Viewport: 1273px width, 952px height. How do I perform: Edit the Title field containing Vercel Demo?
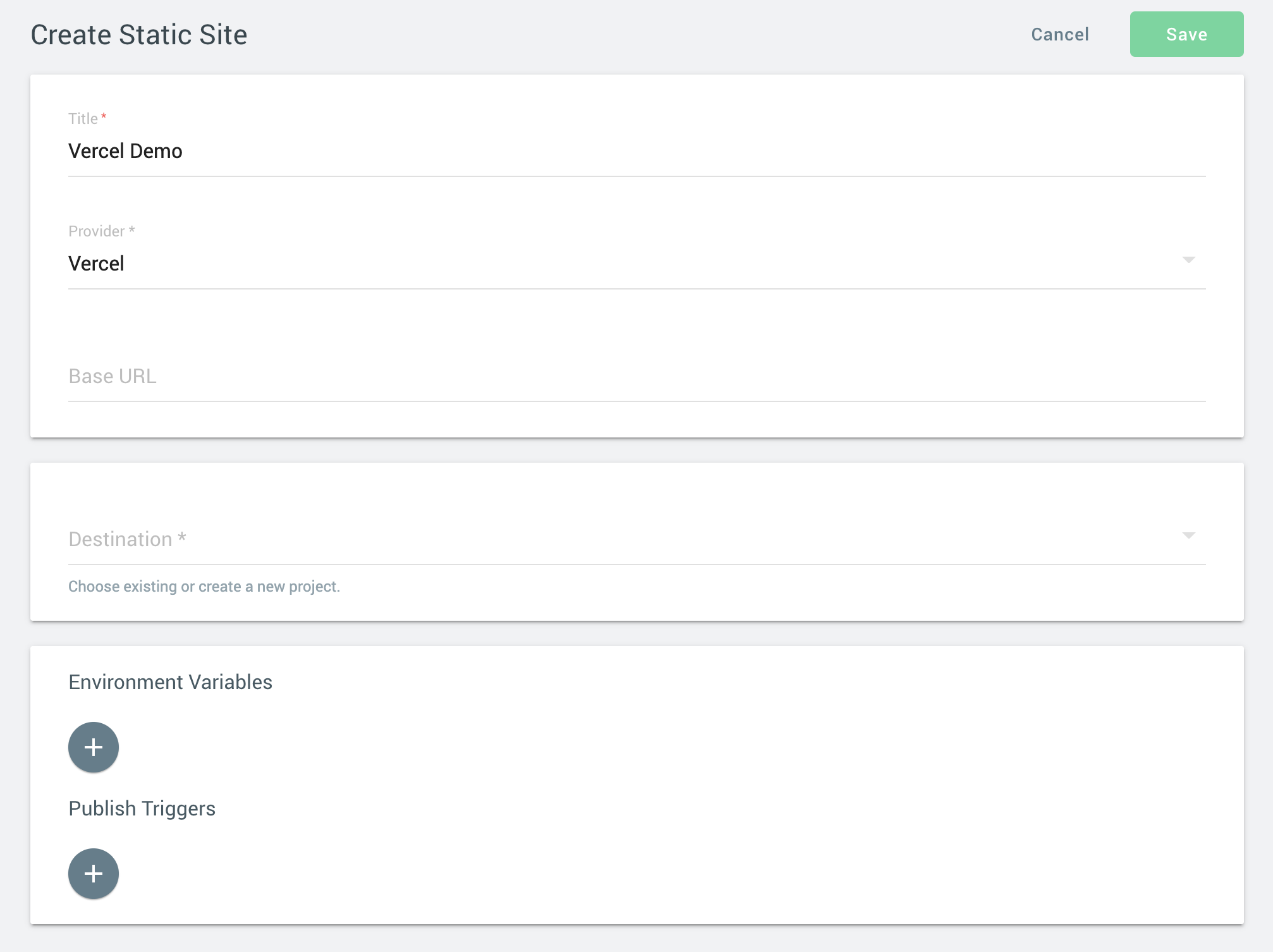(637, 152)
